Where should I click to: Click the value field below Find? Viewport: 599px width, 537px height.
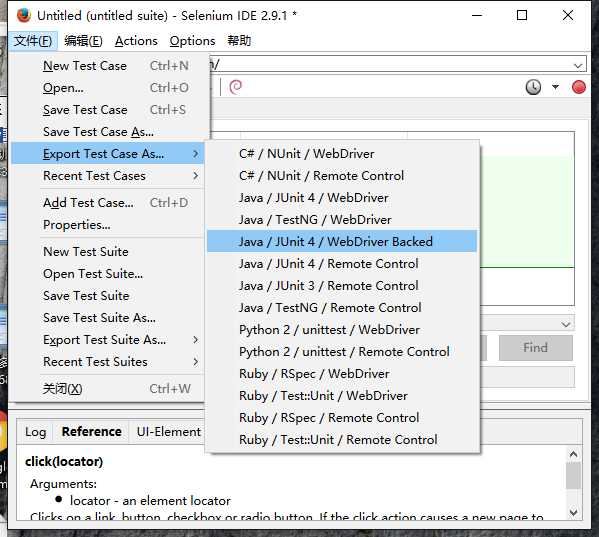(527, 377)
